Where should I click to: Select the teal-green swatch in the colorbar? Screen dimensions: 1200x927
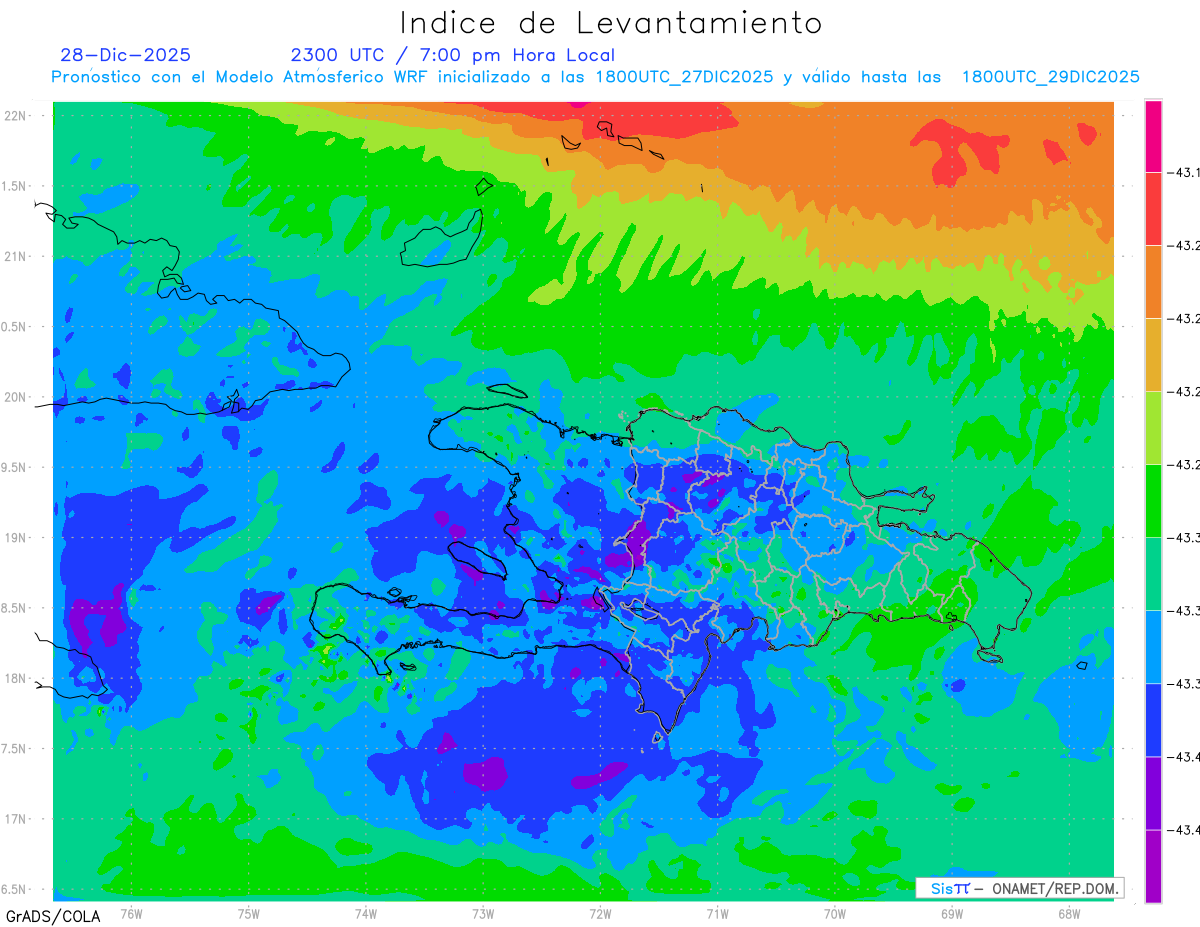tap(1153, 574)
